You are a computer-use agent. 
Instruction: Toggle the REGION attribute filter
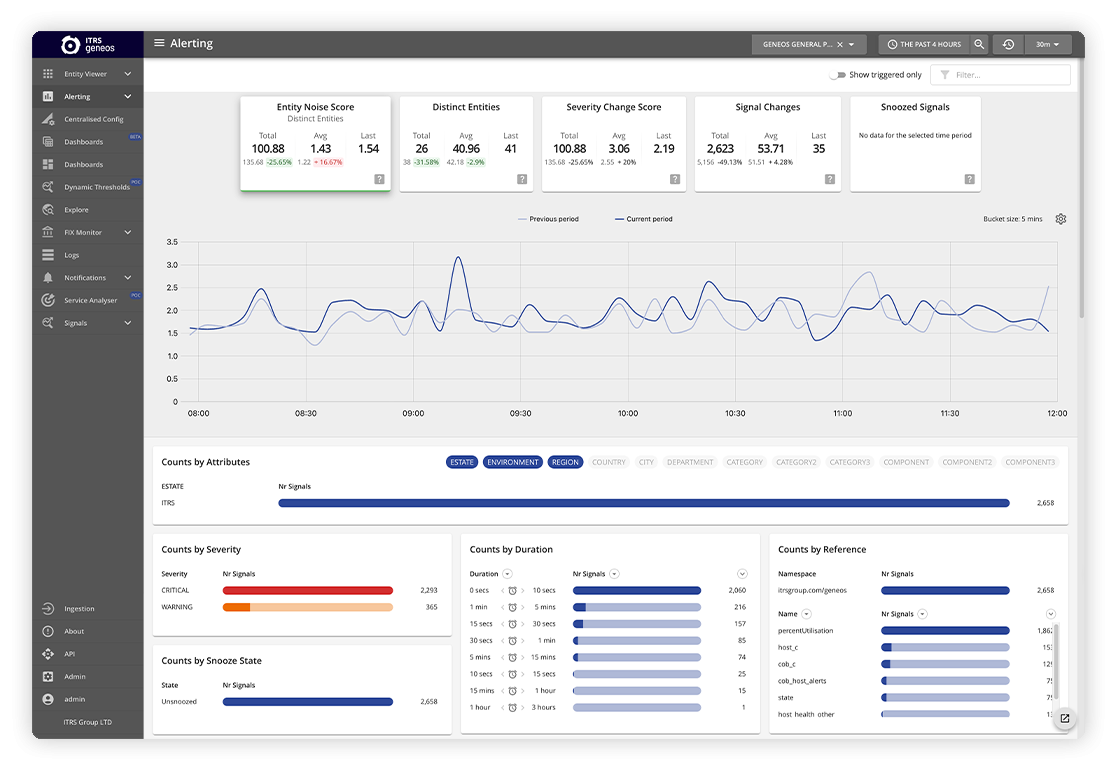pyautogui.click(x=565, y=462)
